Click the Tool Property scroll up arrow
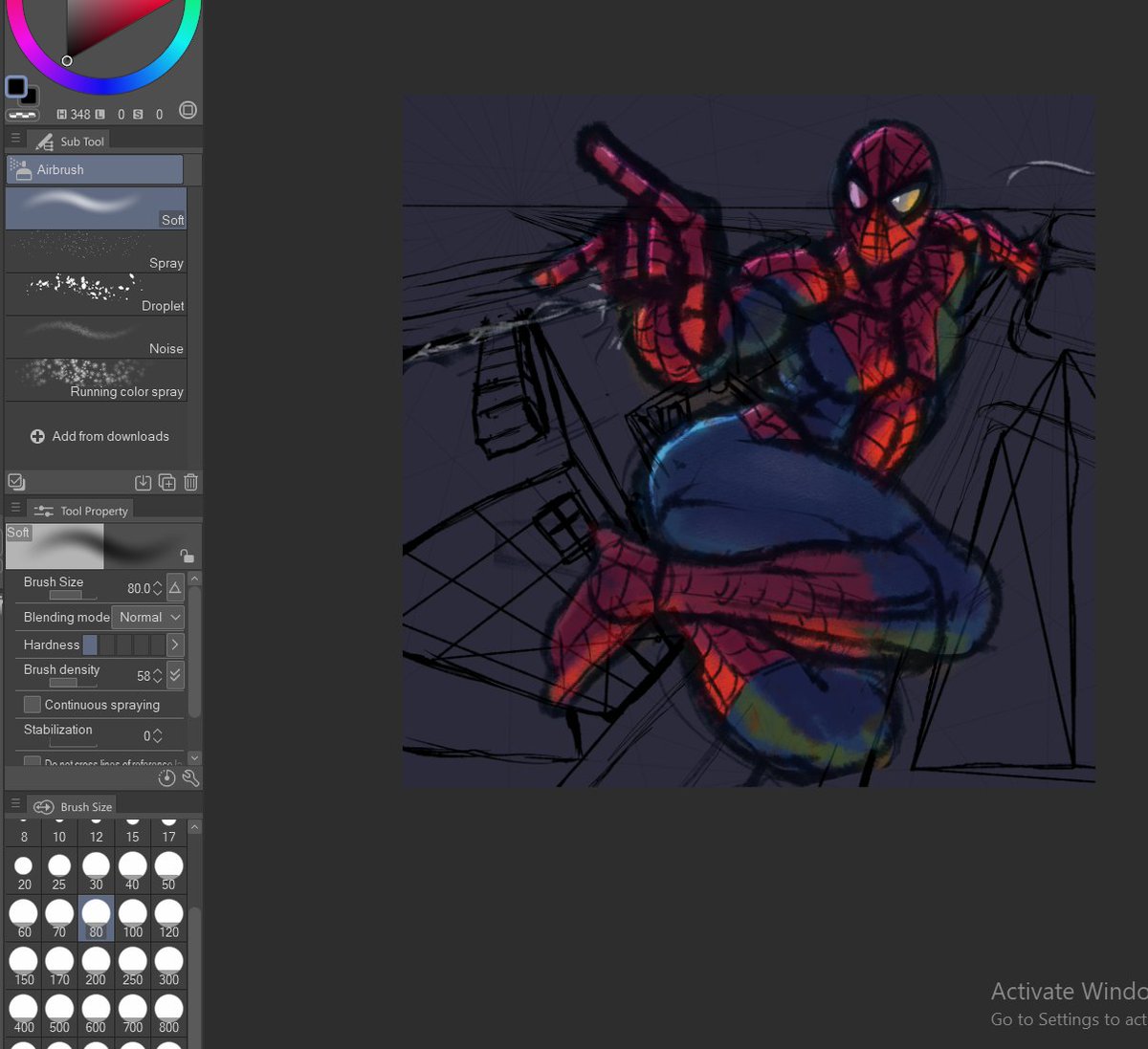 pos(195,579)
